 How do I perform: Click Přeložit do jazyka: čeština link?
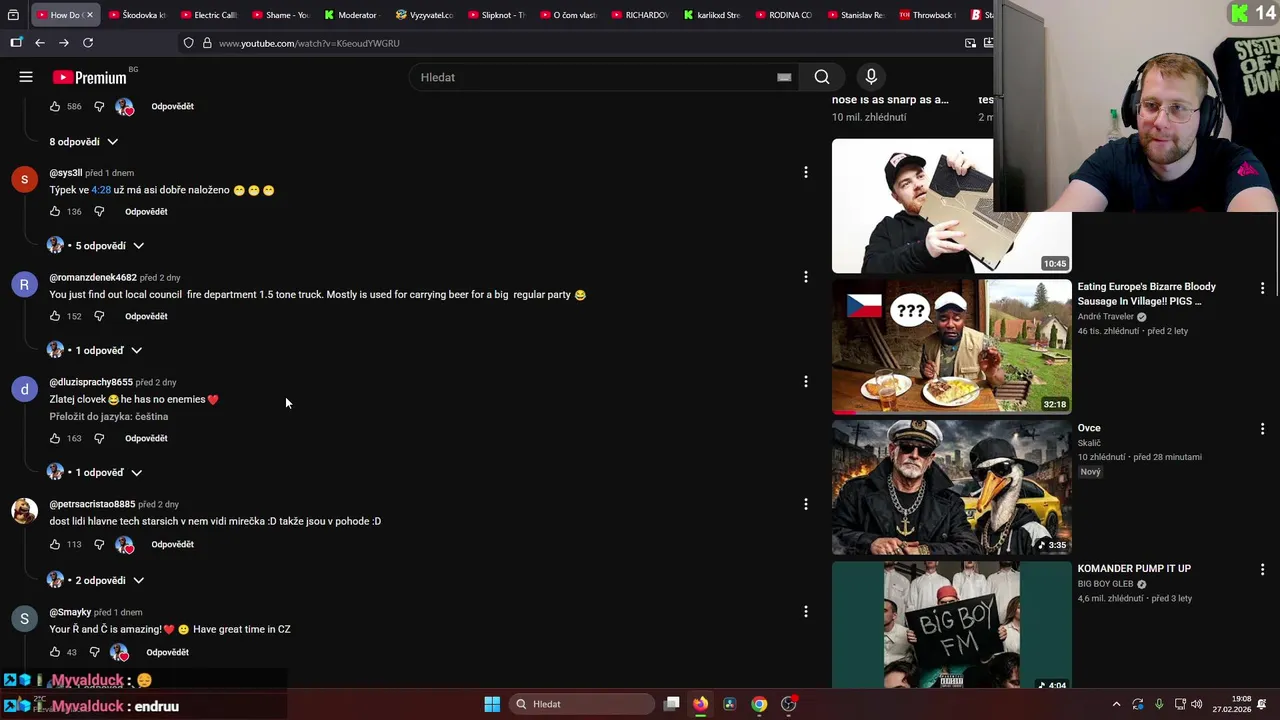[x=109, y=417]
